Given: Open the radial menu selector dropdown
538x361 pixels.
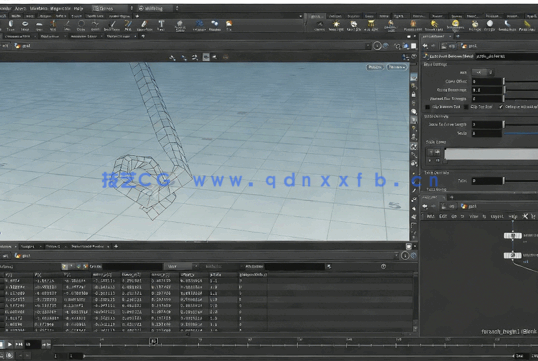Looking at the screenshot, I should [x=157, y=8].
